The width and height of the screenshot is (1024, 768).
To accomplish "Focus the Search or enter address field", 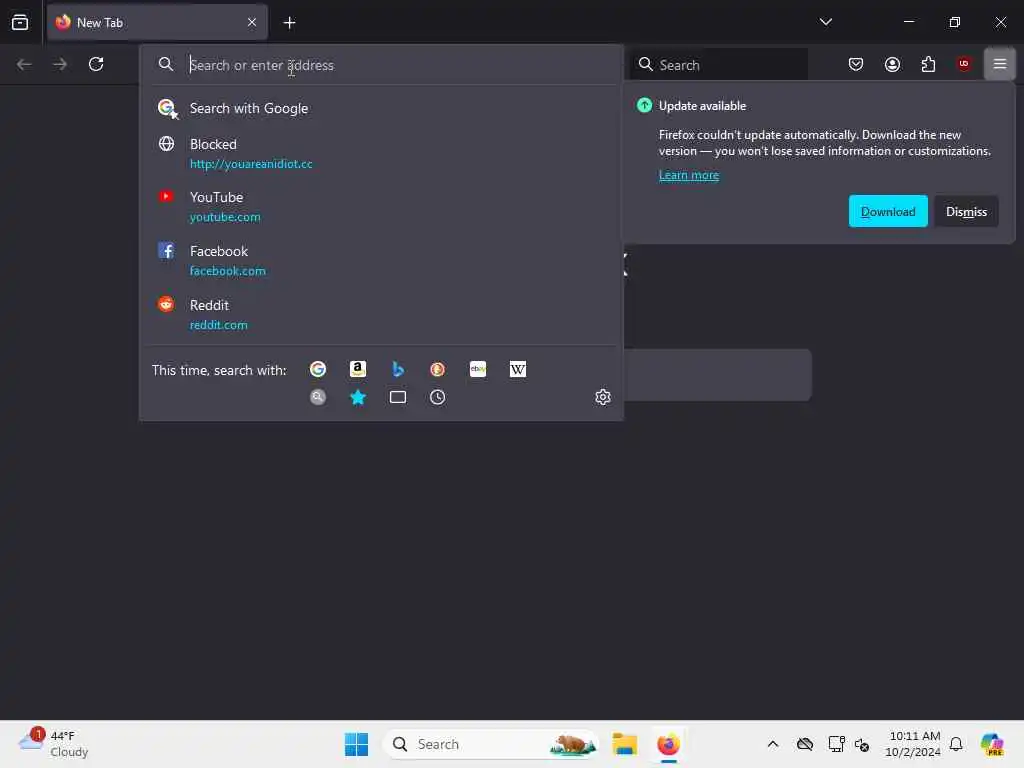I will pyautogui.click(x=381, y=65).
